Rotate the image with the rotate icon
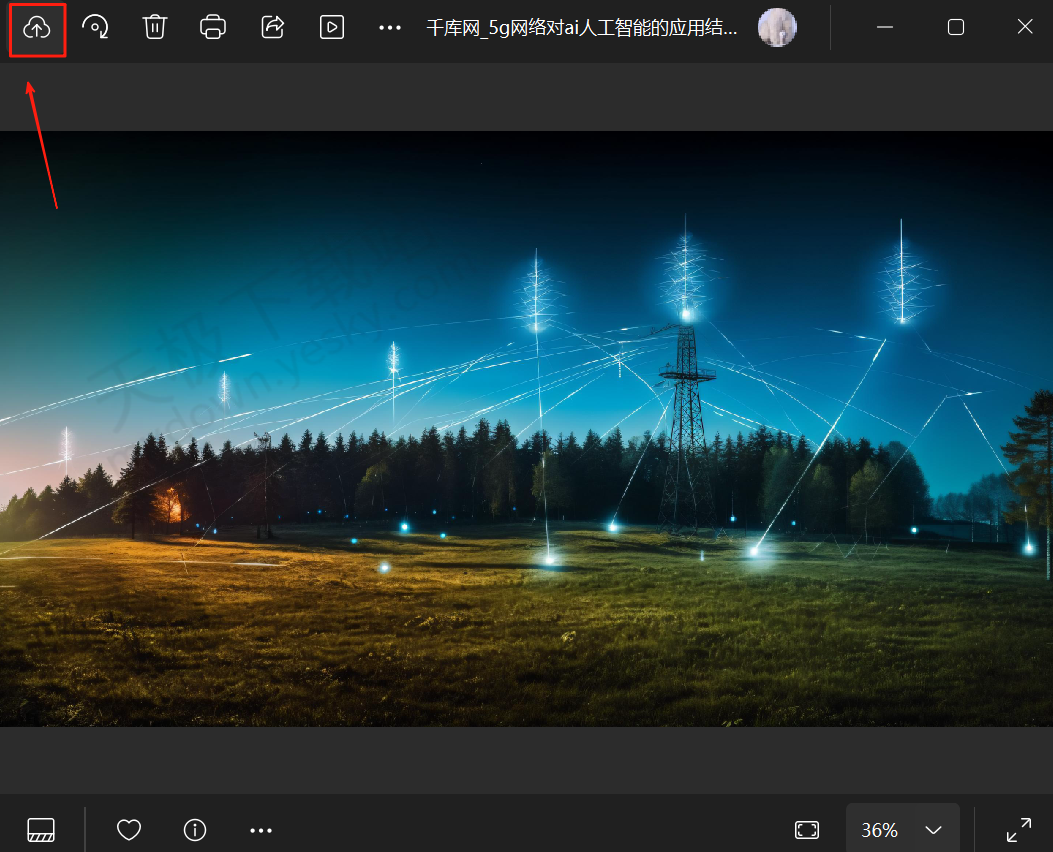The image size is (1053, 852). point(95,27)
